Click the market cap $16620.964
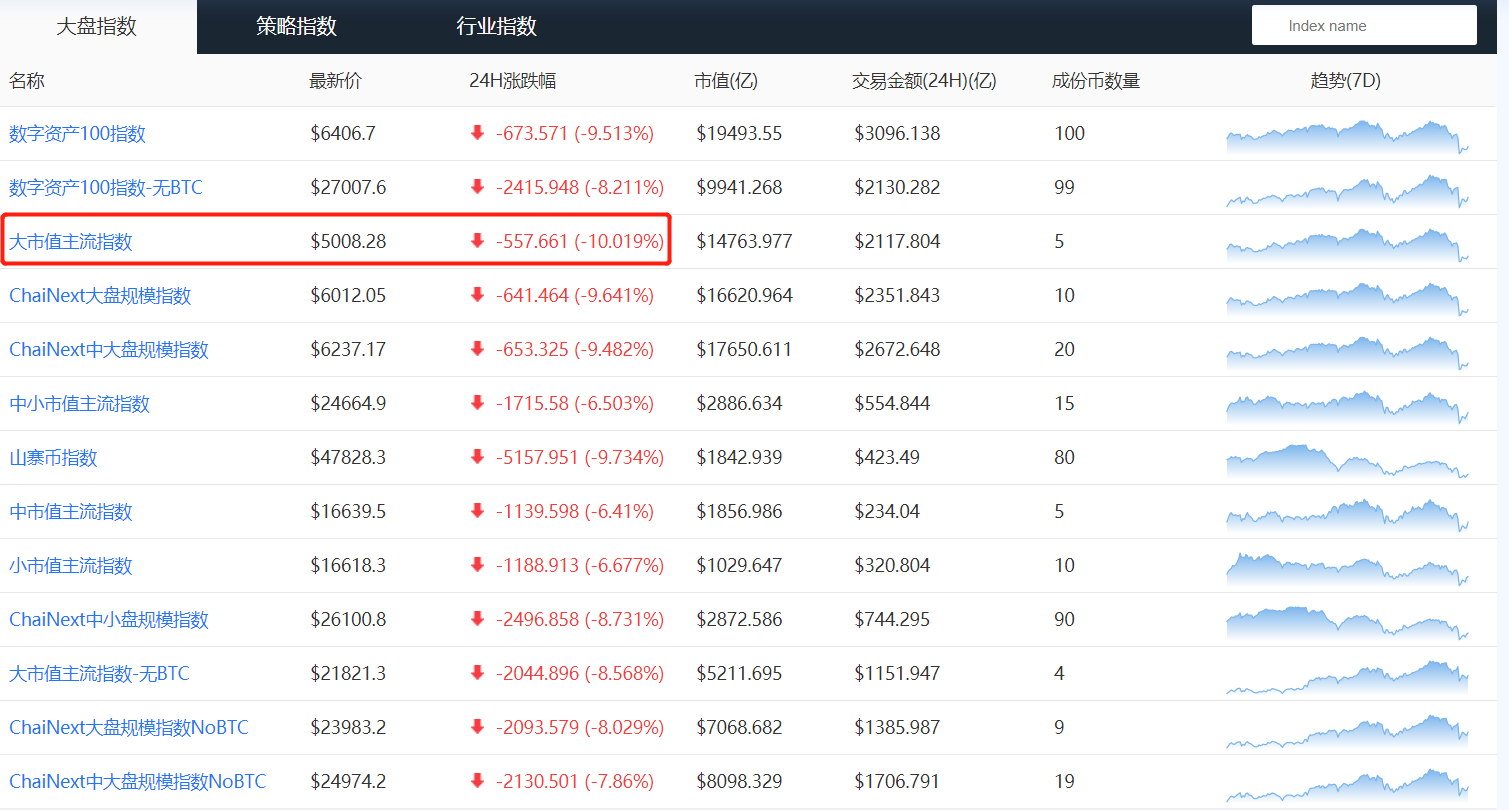1509x810 pixels. pos(744,296)
